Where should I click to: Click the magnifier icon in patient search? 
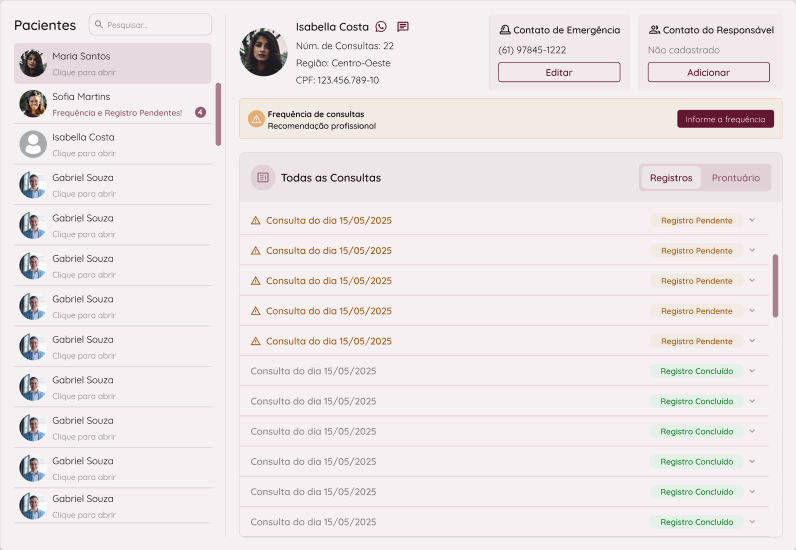99,24
